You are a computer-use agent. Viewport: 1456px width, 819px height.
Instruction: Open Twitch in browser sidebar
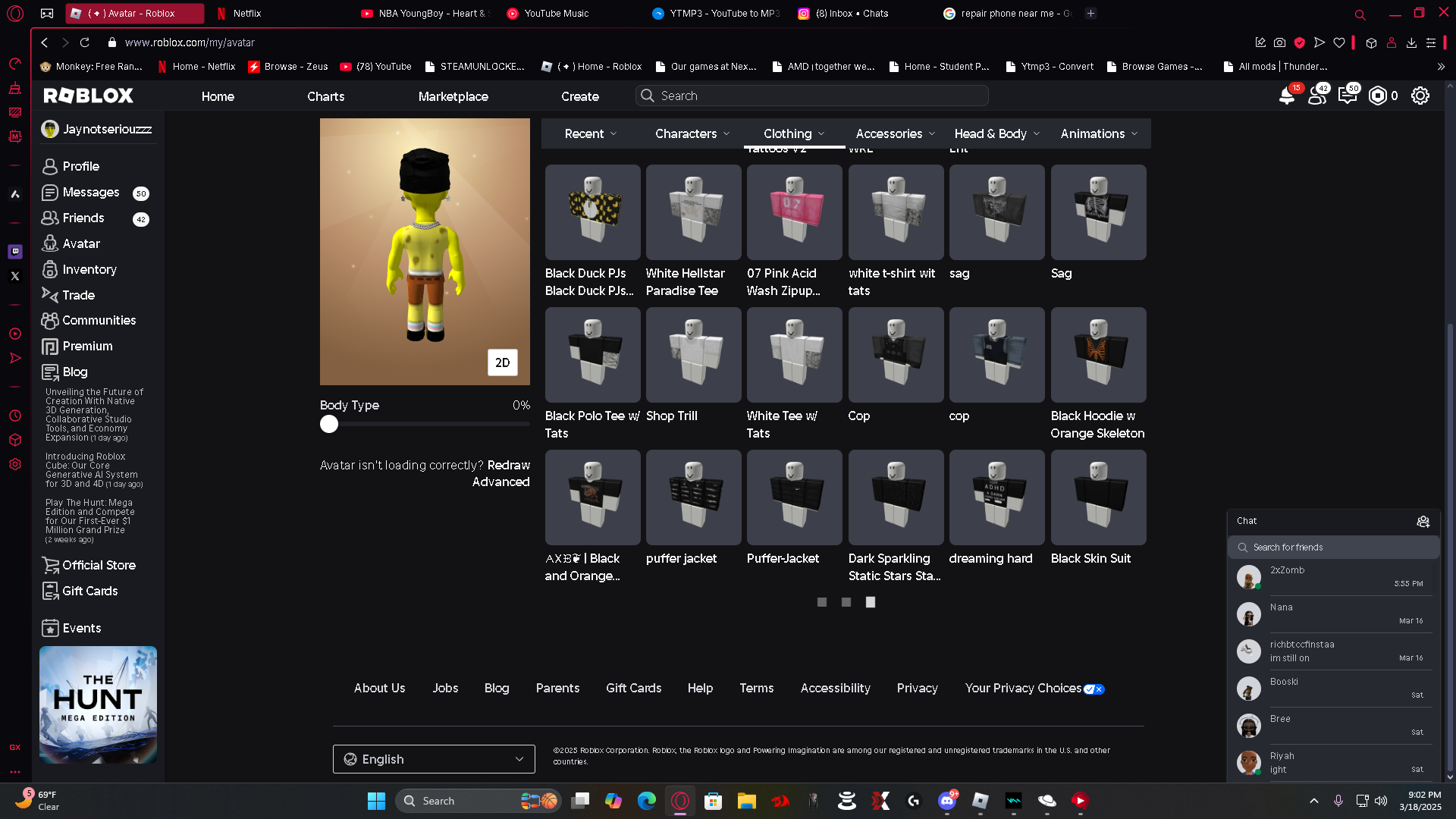pos(15,251)
